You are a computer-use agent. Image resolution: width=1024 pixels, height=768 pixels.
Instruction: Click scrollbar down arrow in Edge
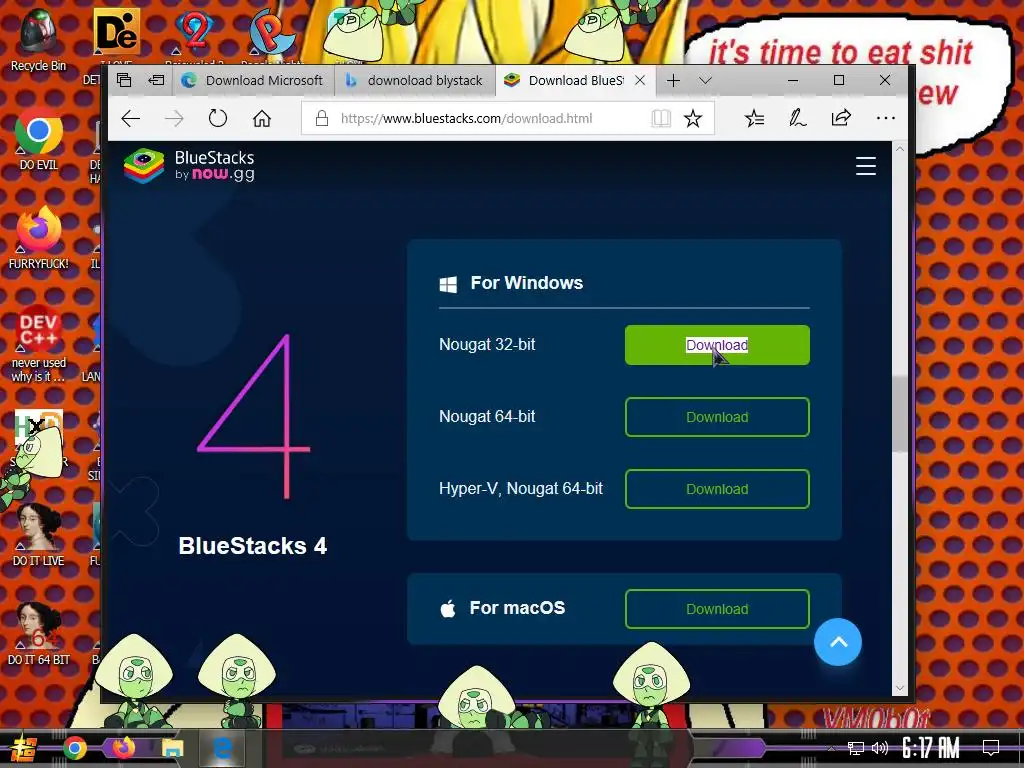coord(900,688)
